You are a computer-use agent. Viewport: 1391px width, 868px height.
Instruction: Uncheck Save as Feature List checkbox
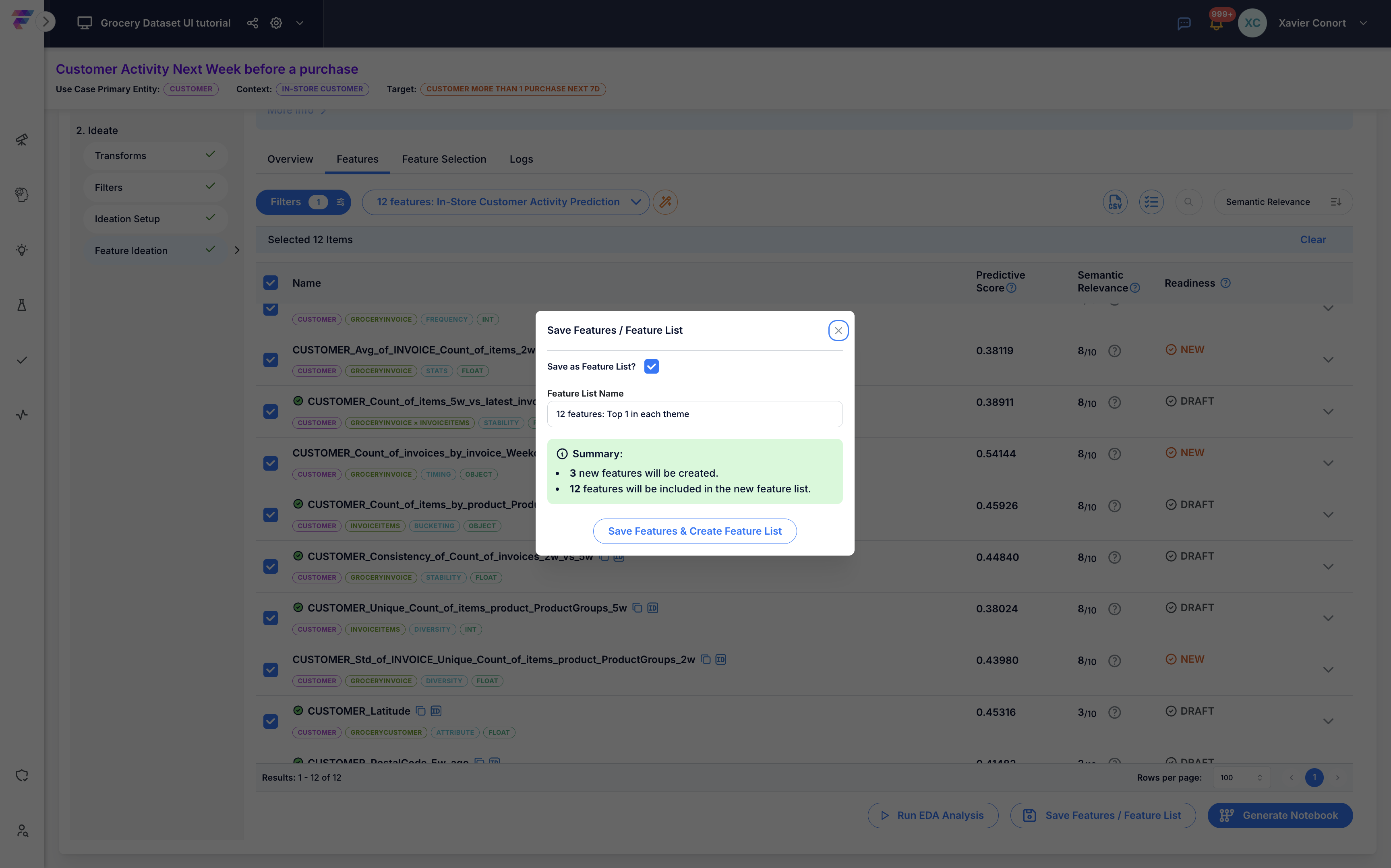651,366
